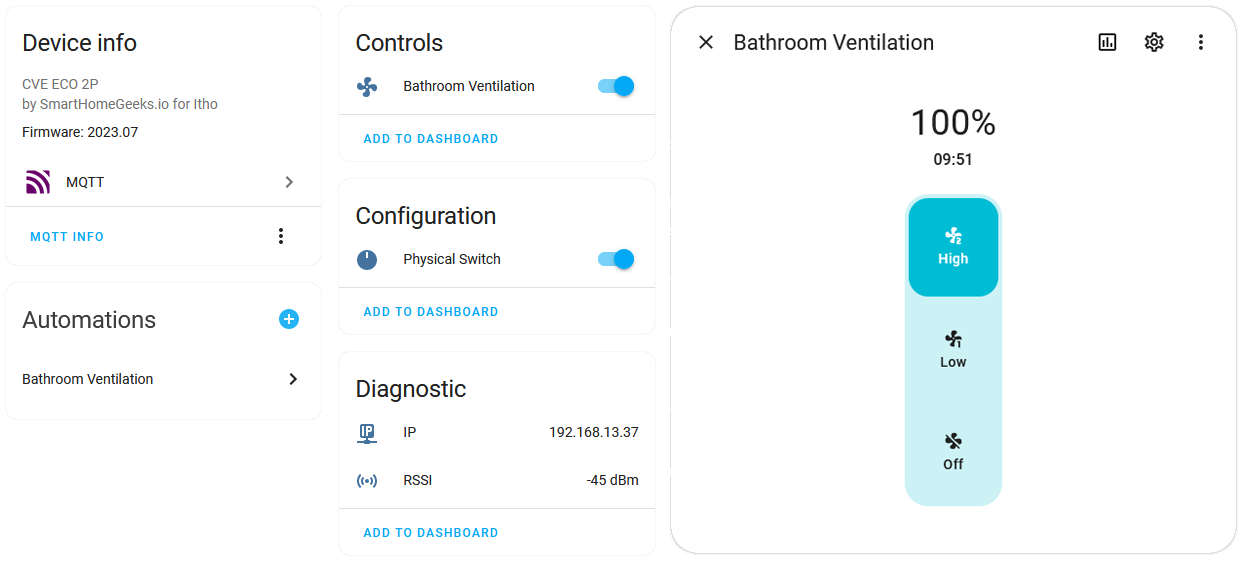Click the Physical Switch dial icon
This screenshot has height=561, width=1243.
[x=367, y=260]
